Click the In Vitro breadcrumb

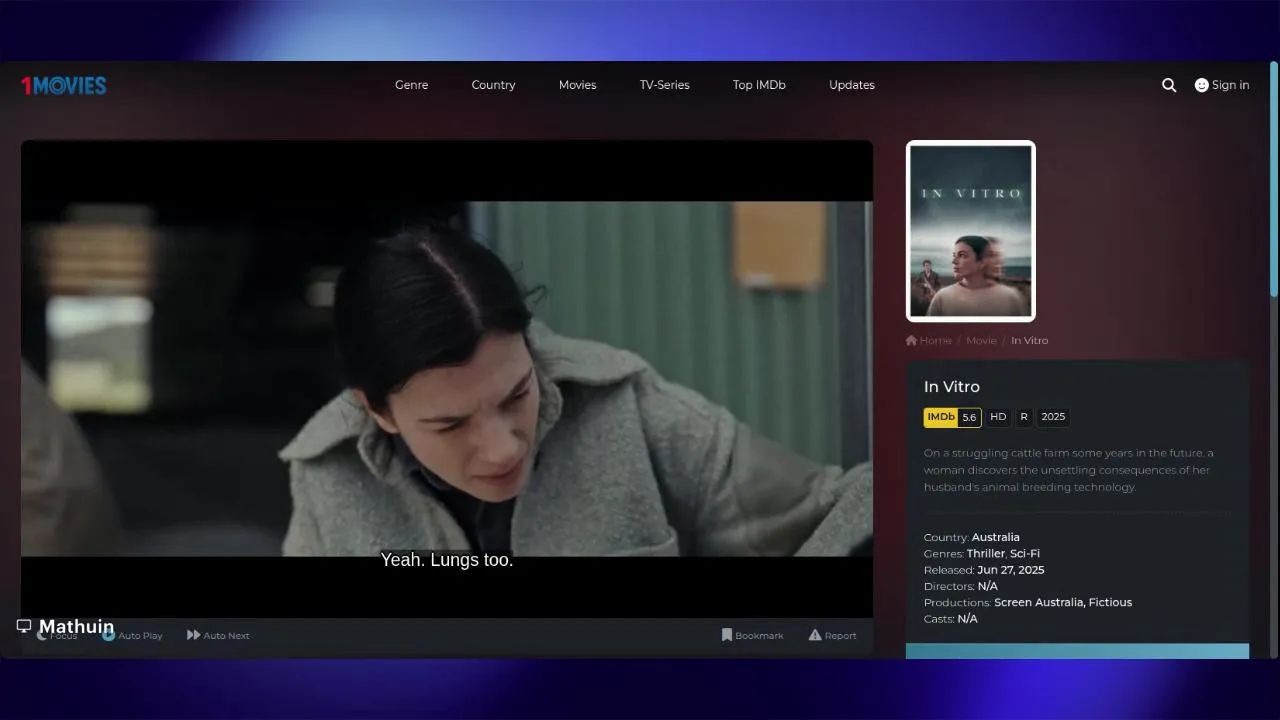click(1030, 340)
